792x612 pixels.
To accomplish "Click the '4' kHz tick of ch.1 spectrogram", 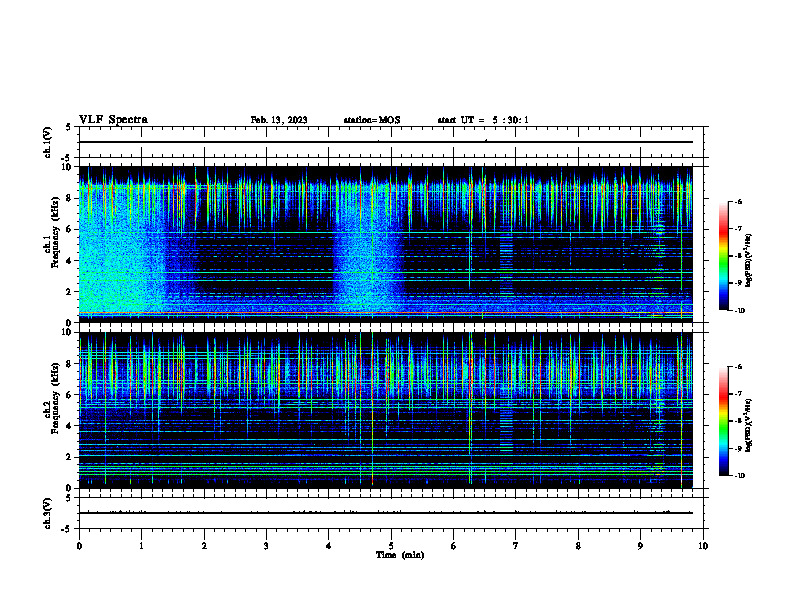I will [70, 261].
